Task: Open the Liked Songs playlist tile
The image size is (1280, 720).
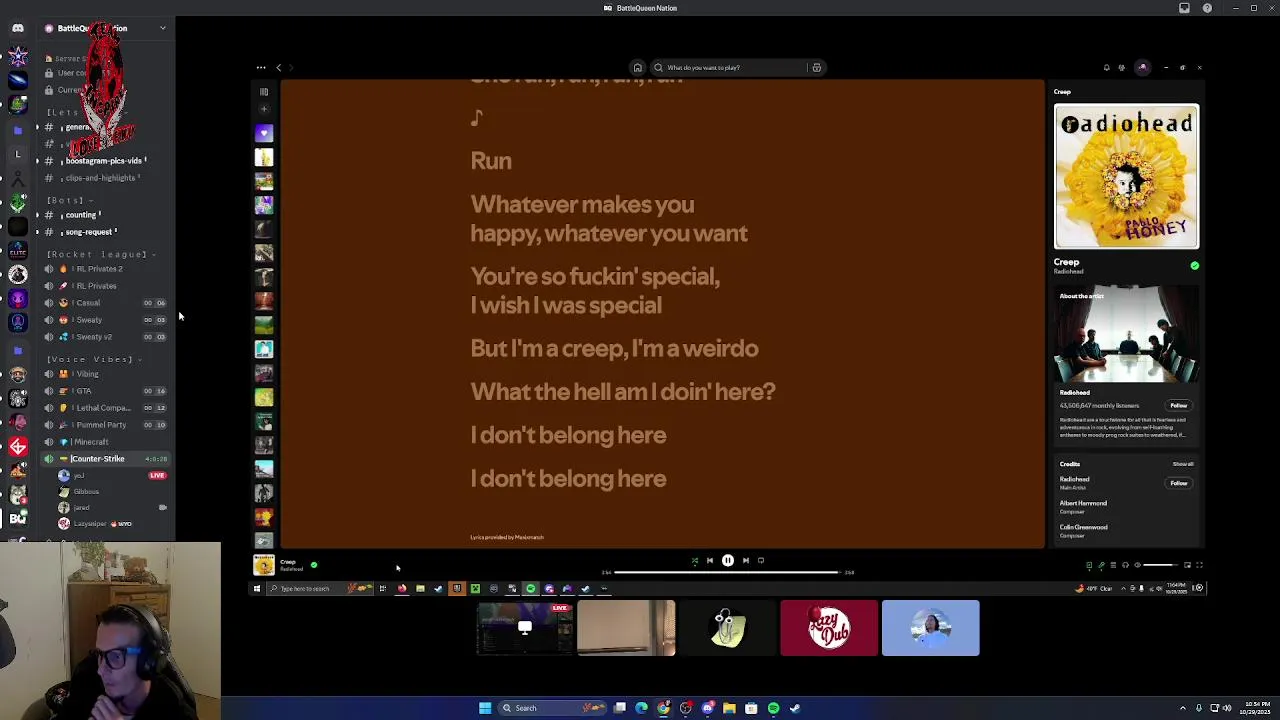Action: [x=264, y=133]
